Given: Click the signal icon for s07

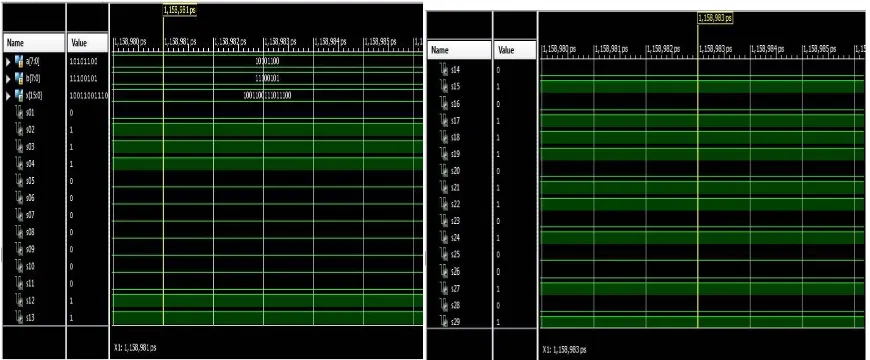Looking at the screenshot, I should click(x=20, y=215).
